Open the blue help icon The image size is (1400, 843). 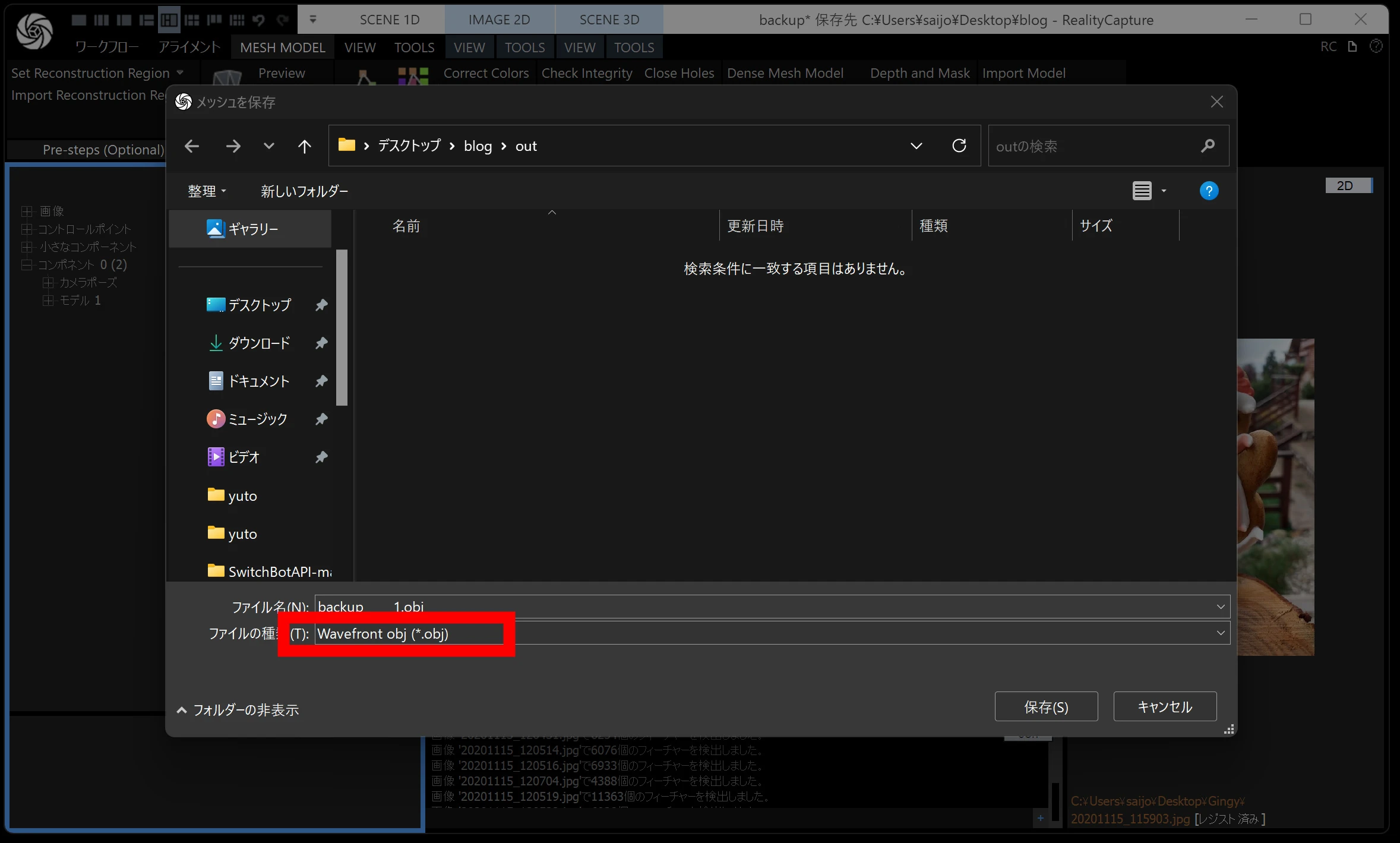click(x=1208, y=191)
